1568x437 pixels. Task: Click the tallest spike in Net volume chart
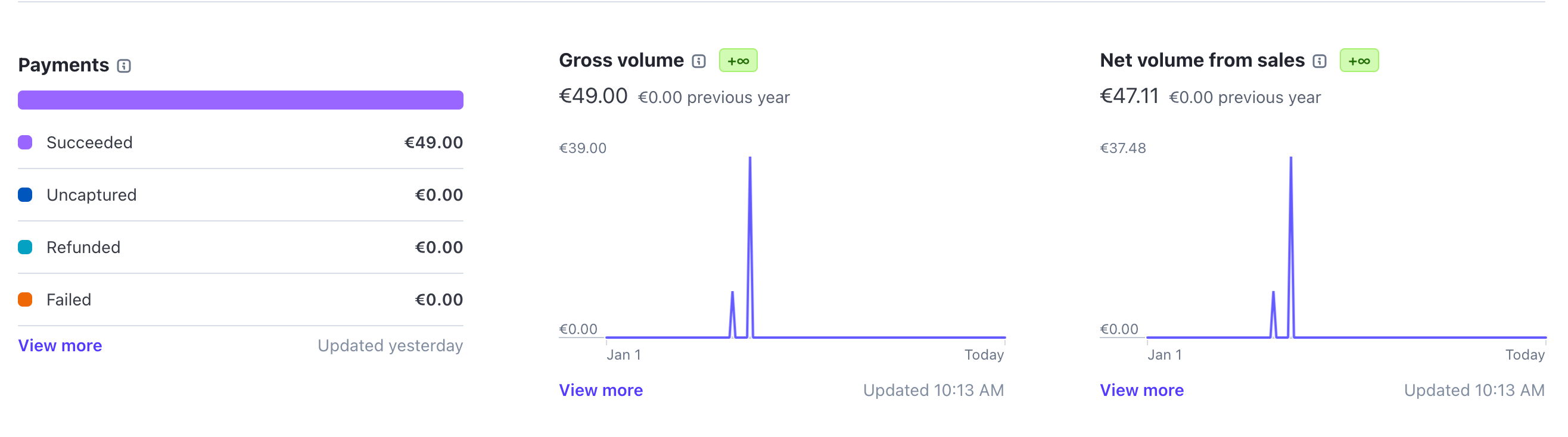(1290, 183)
